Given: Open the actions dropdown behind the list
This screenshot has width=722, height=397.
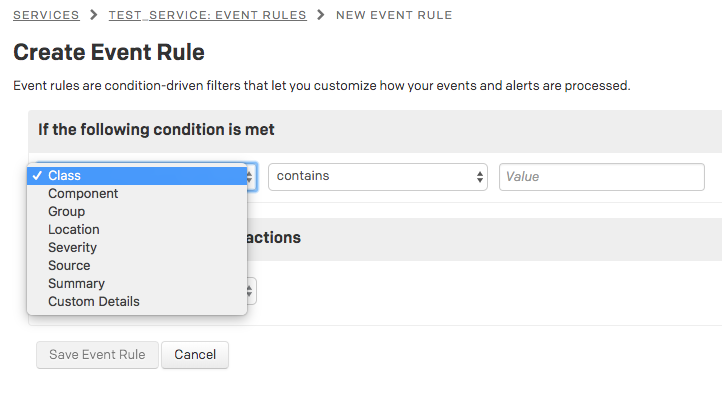Looking at the screenshot, I should point(251,291).
